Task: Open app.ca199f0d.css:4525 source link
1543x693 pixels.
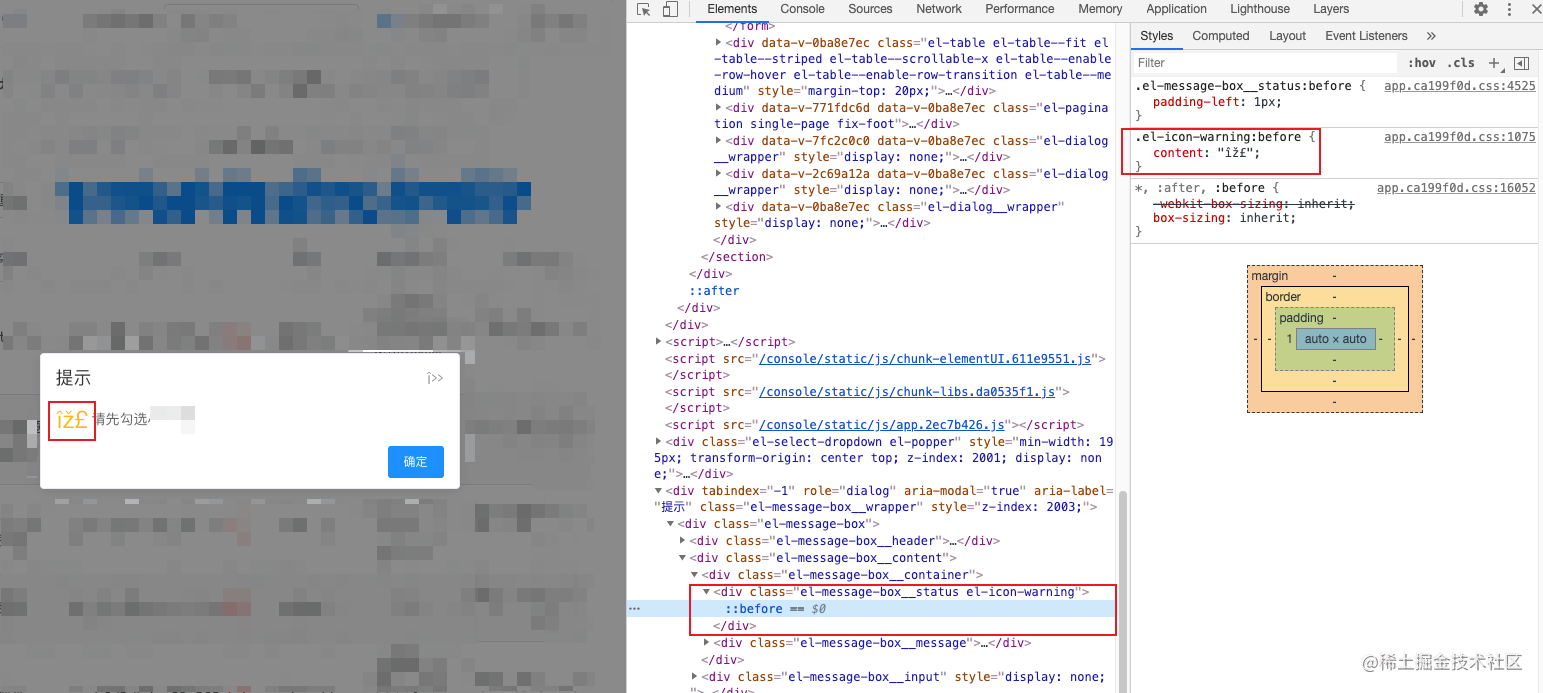Action: [1459, 86]
